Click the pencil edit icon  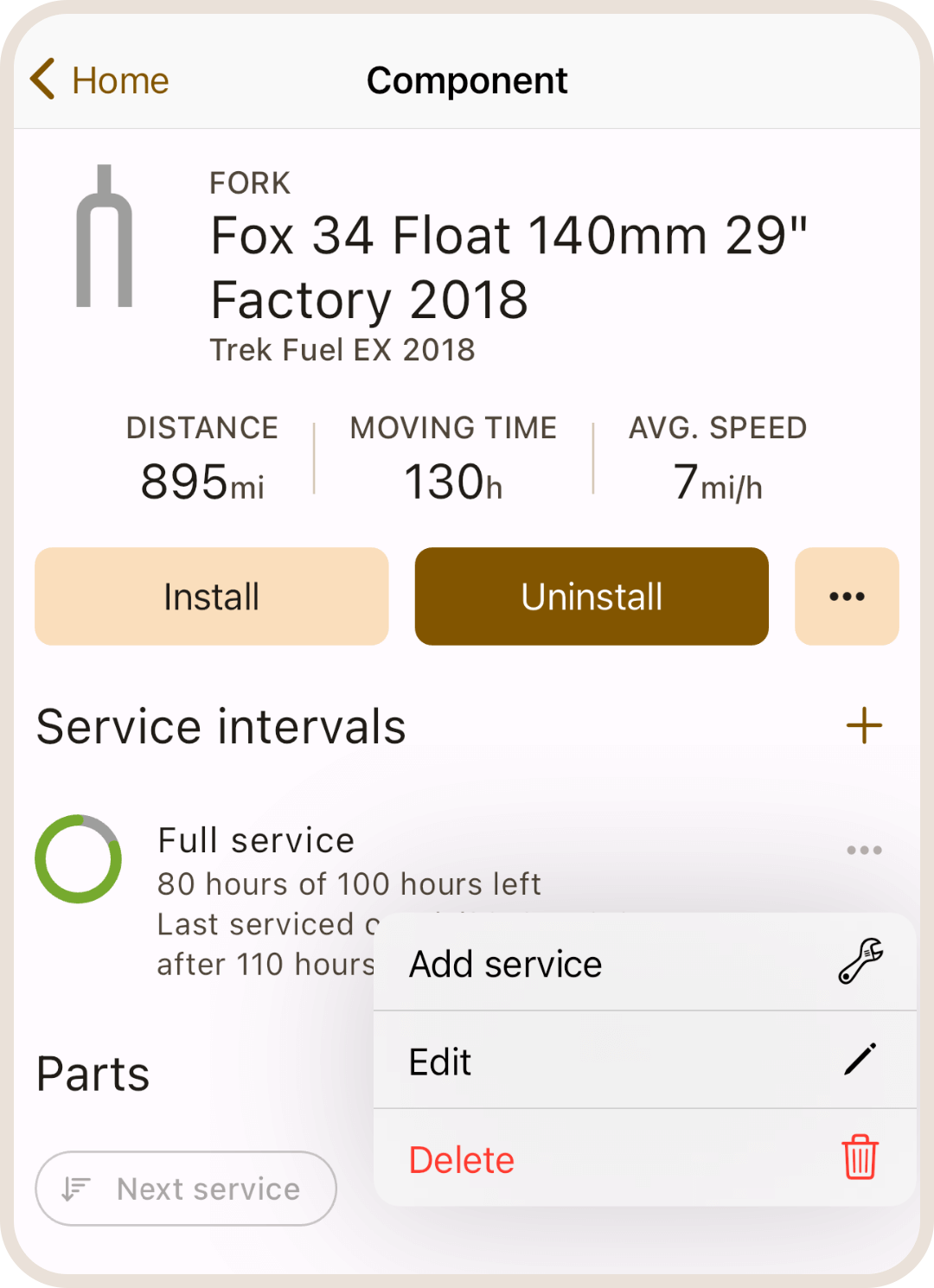coord(860,1060)
